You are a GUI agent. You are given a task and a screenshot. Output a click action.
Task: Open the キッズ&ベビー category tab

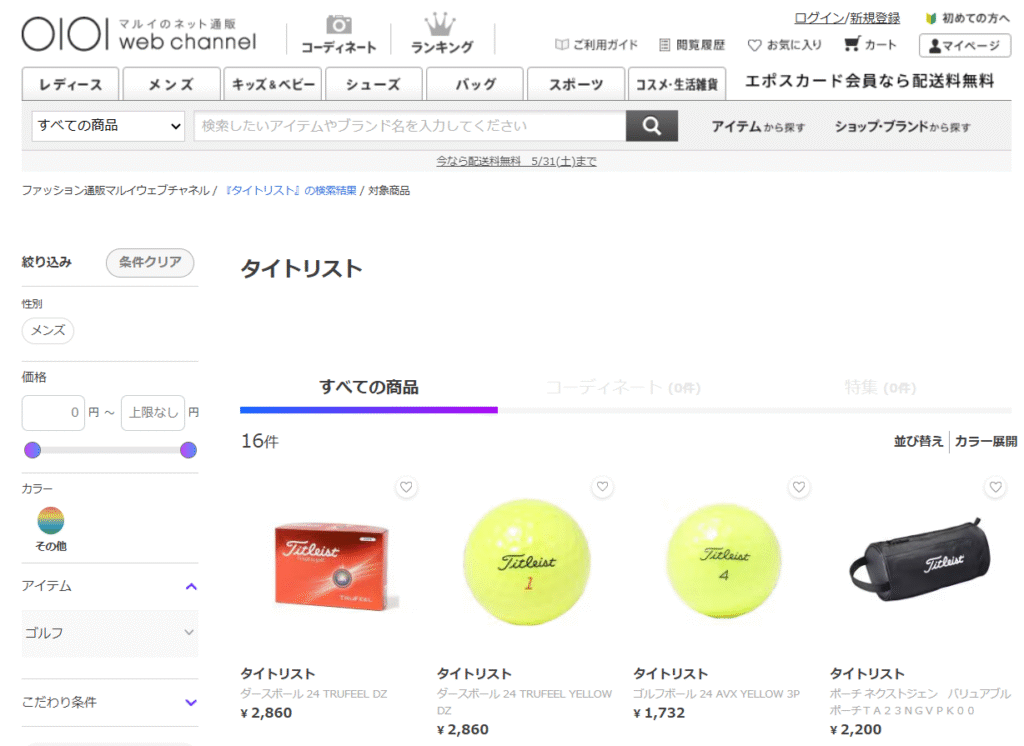click(x=273, y=84)
